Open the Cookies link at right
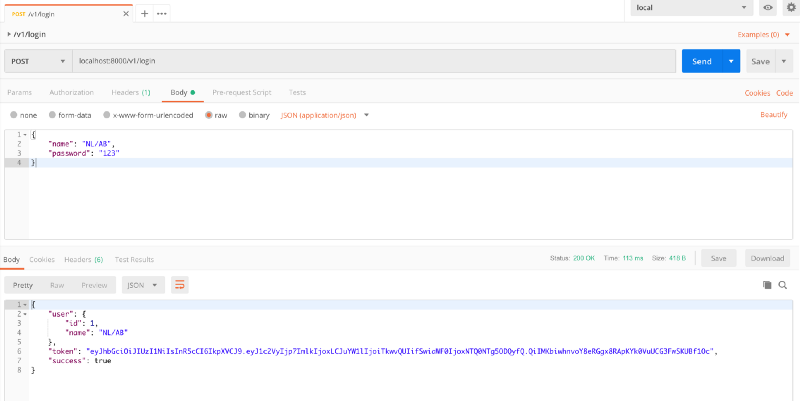Screen dimensions: 800x401 pyautogui.click(x=757, y=93)
